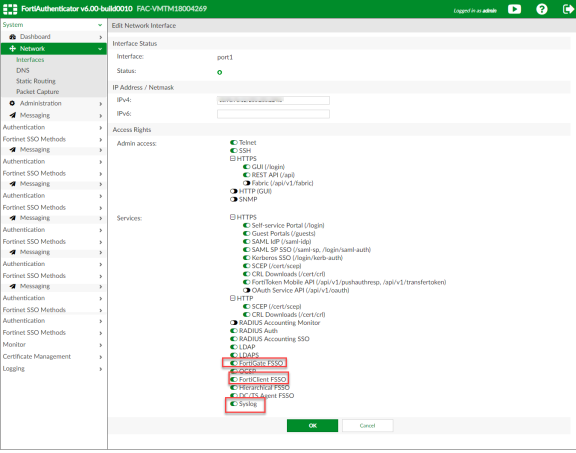Open the Interfaces submenu item
This screenshot has width=576, height=453.
pos(30,60)
